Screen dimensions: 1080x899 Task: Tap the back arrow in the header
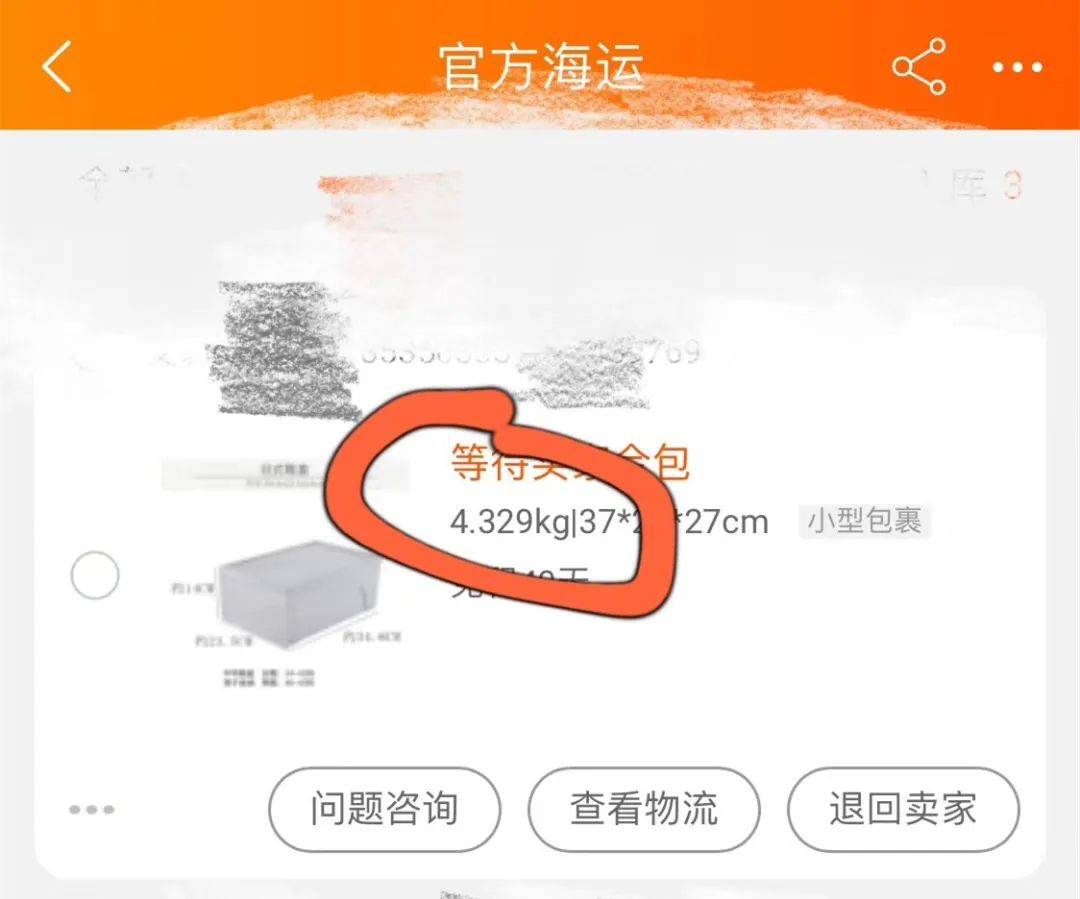[57, 66]
